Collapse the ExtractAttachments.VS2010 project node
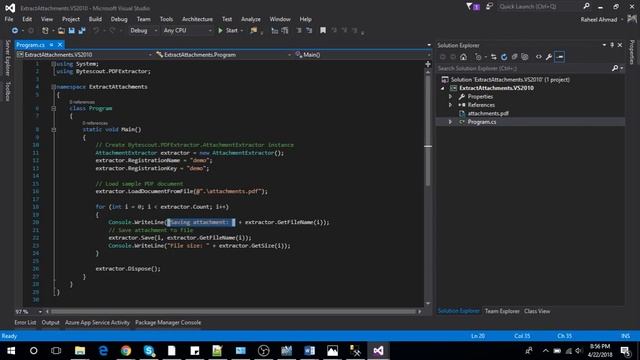The image size is (640, 360). 442,88
